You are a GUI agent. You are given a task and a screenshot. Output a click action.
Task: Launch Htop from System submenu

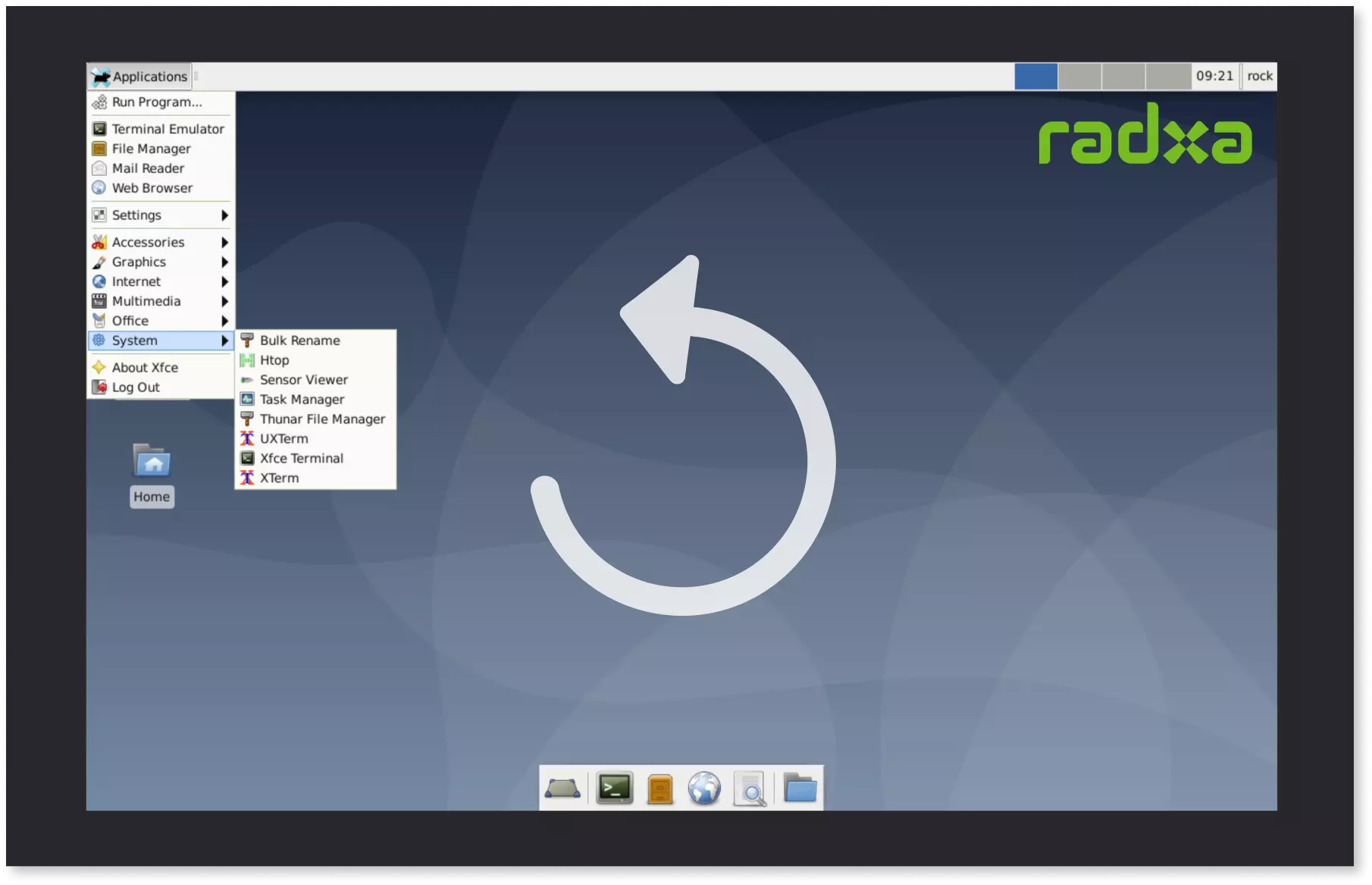(315, 361)
